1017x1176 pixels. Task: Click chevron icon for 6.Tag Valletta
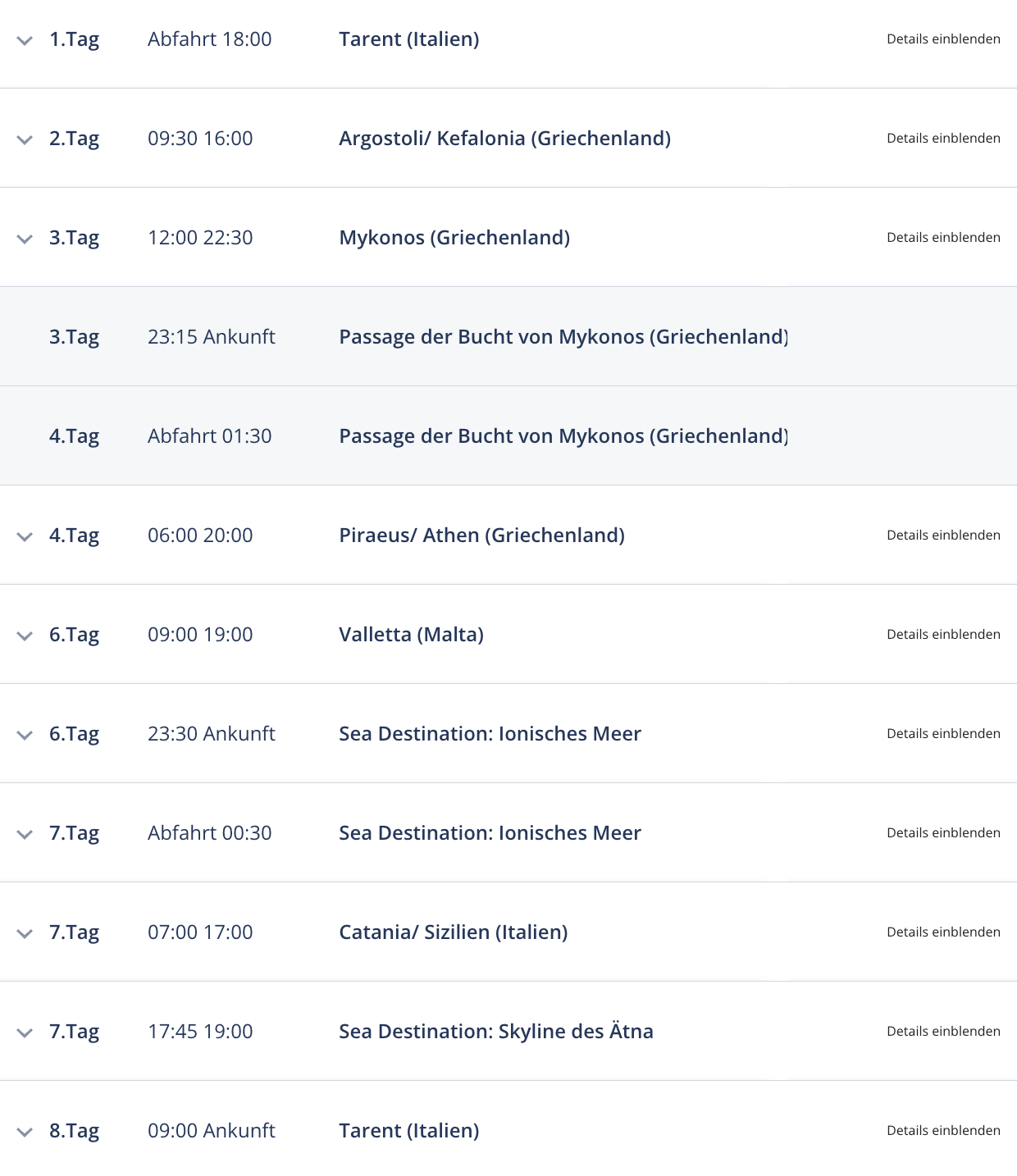pos(25,636)
